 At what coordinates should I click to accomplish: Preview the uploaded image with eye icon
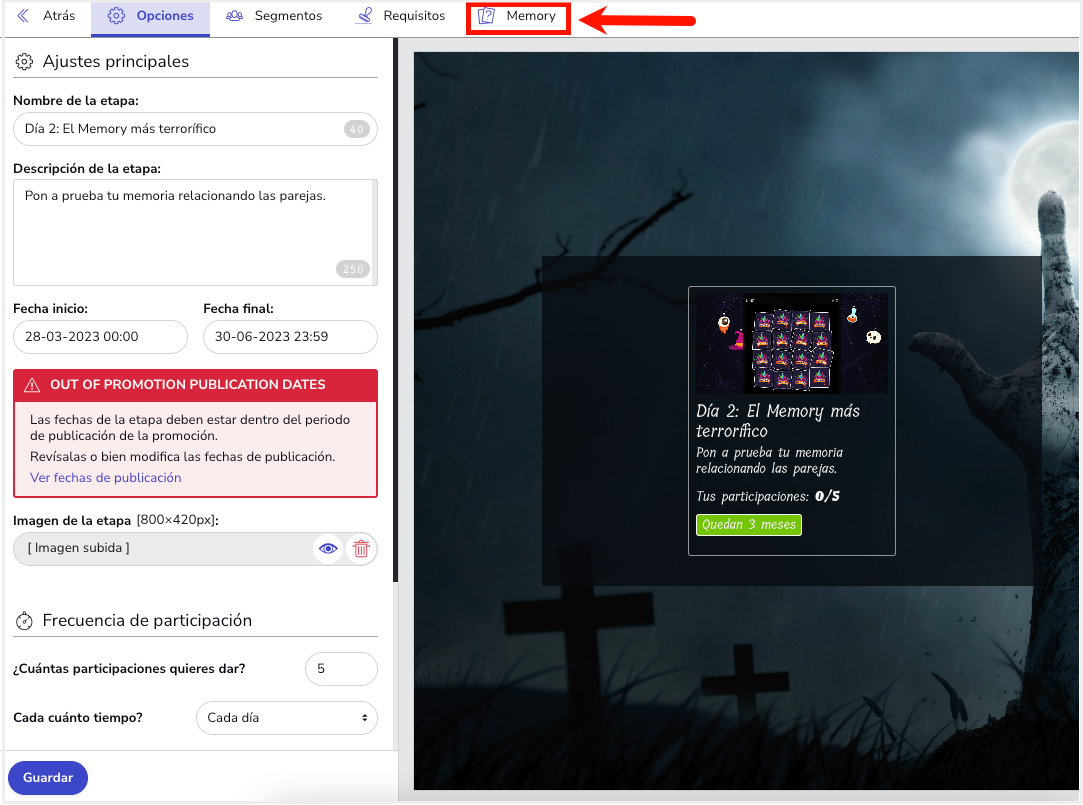pos(328,549)
